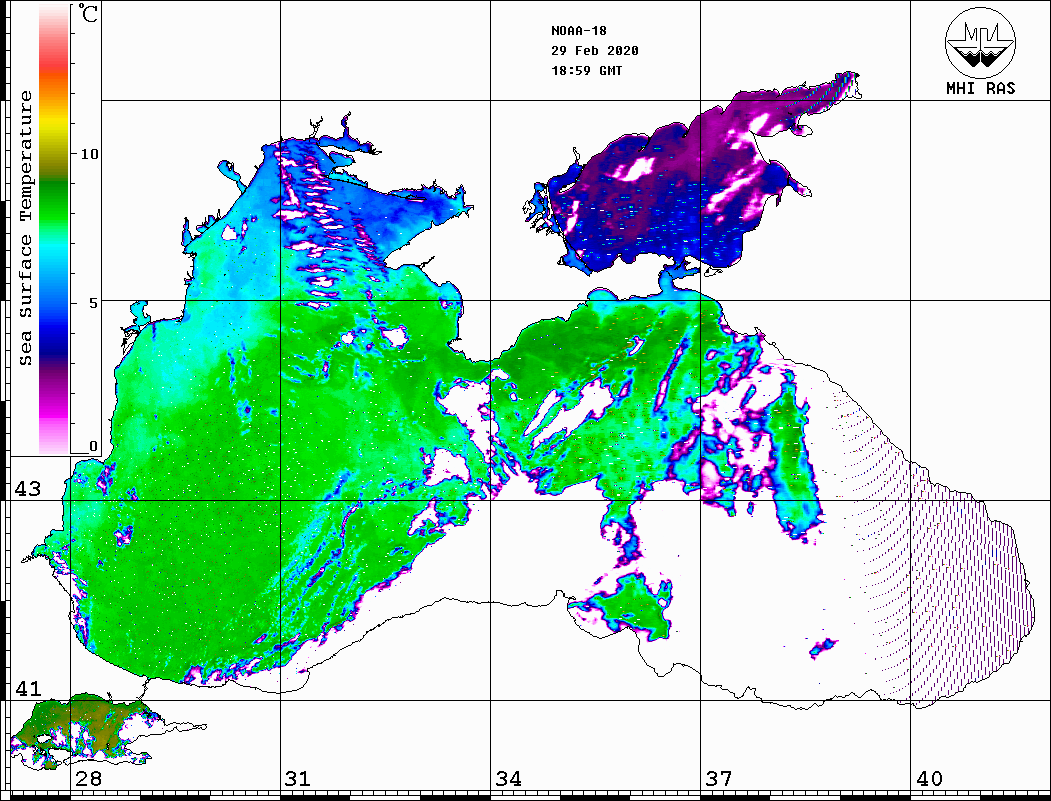Click latitude label '41'
This screenshot has width=1051, height=801.
[x=28, y=688]
